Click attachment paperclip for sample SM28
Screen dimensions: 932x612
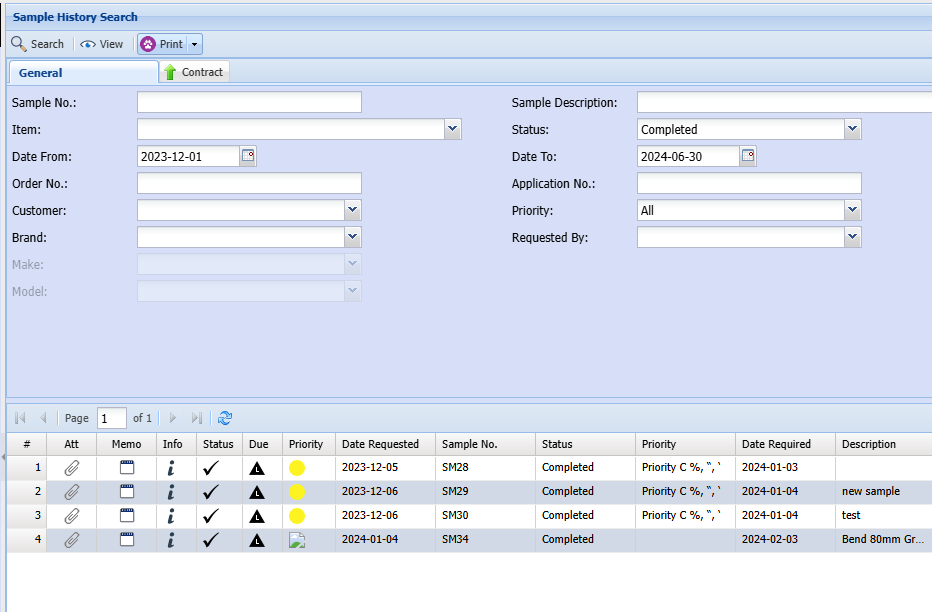click(x=71, y=467)
